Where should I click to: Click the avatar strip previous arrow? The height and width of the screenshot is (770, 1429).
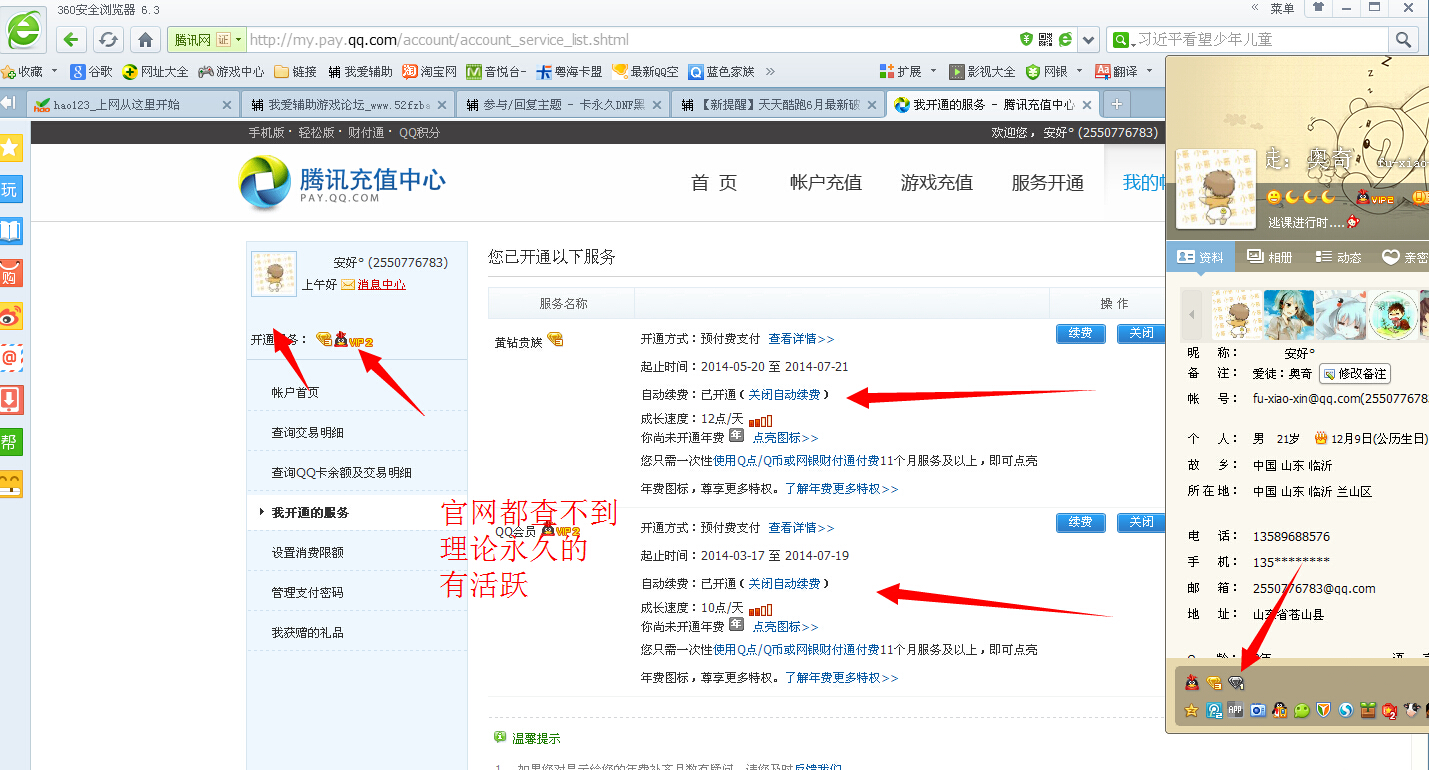(x=1191, y=316)
